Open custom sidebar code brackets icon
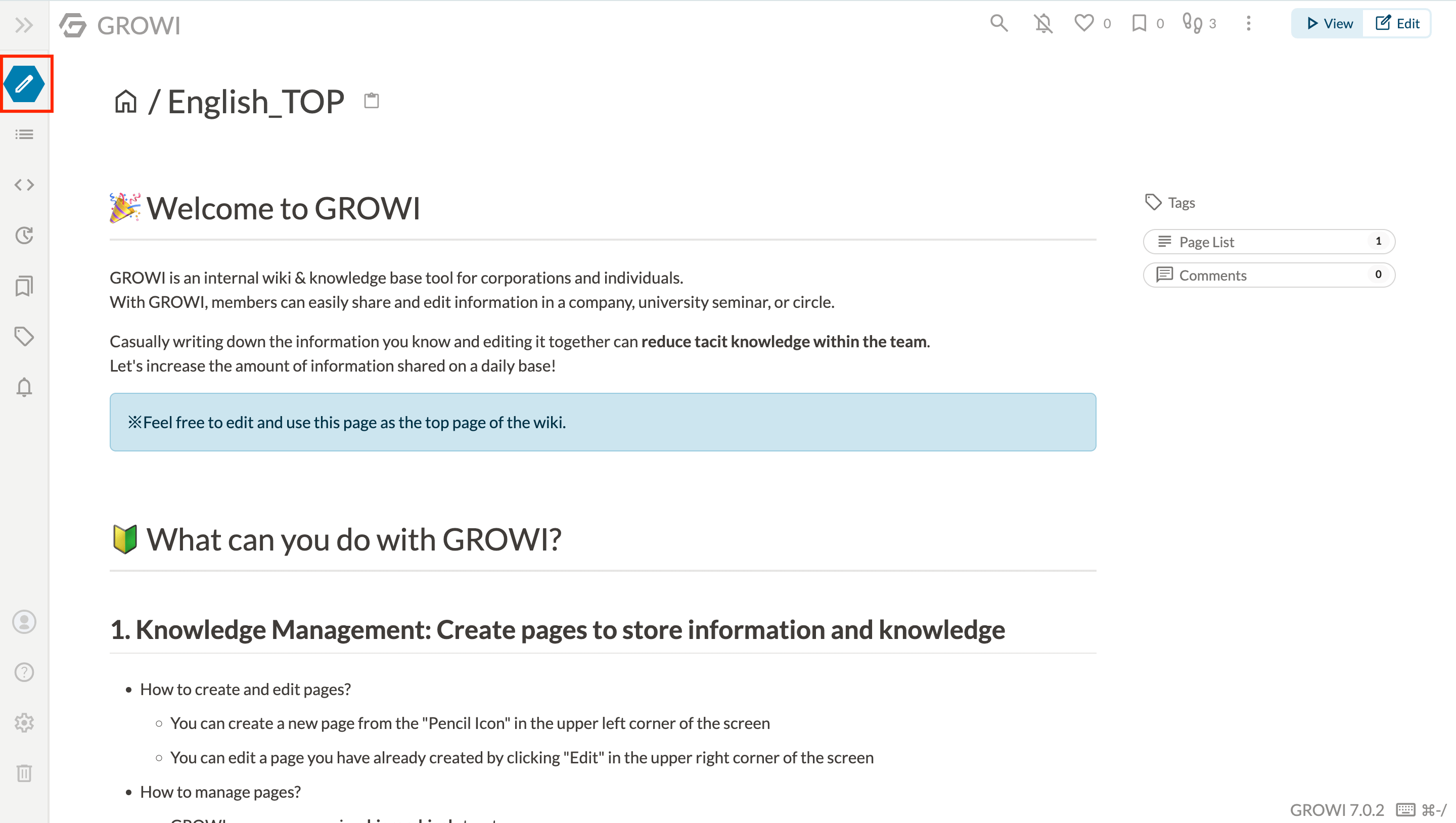Image resolution: width=1456 pixels, height=823 pixels. point(24,185)
